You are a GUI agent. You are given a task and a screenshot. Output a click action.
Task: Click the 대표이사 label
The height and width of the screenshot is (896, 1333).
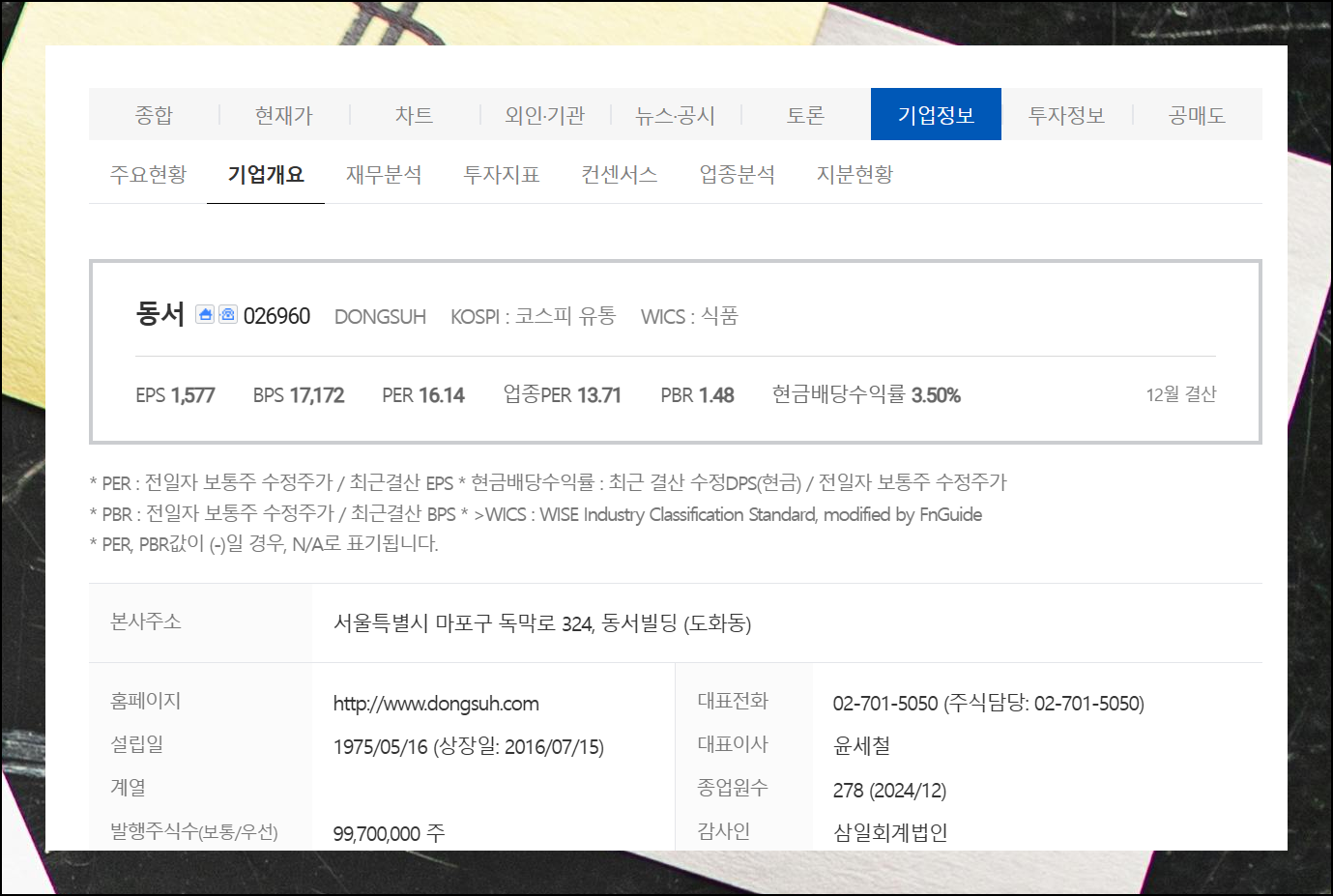point(733,744)
